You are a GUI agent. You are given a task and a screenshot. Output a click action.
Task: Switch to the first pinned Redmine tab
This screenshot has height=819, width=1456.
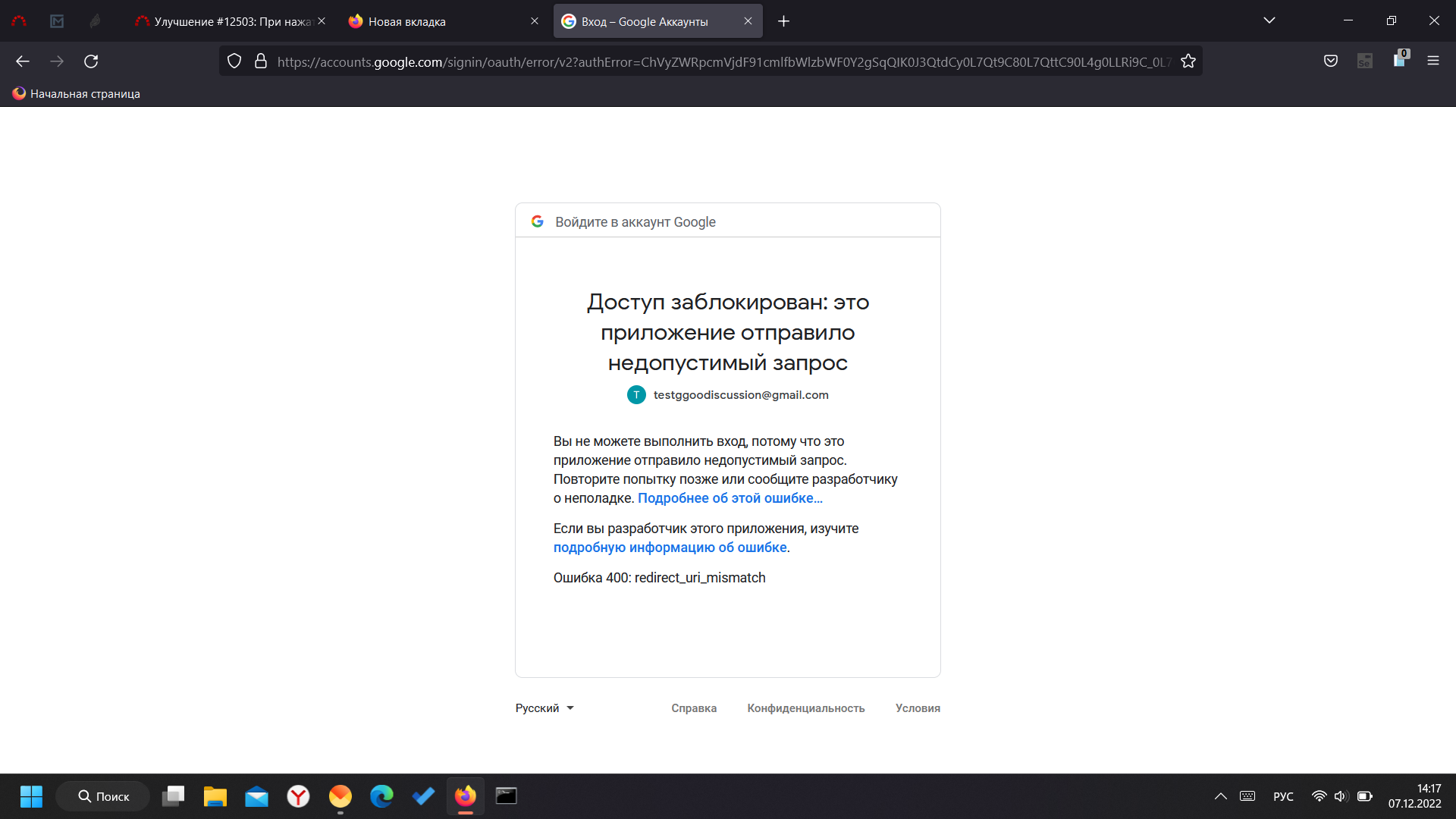pyautogui.click(x=19, y=21)
